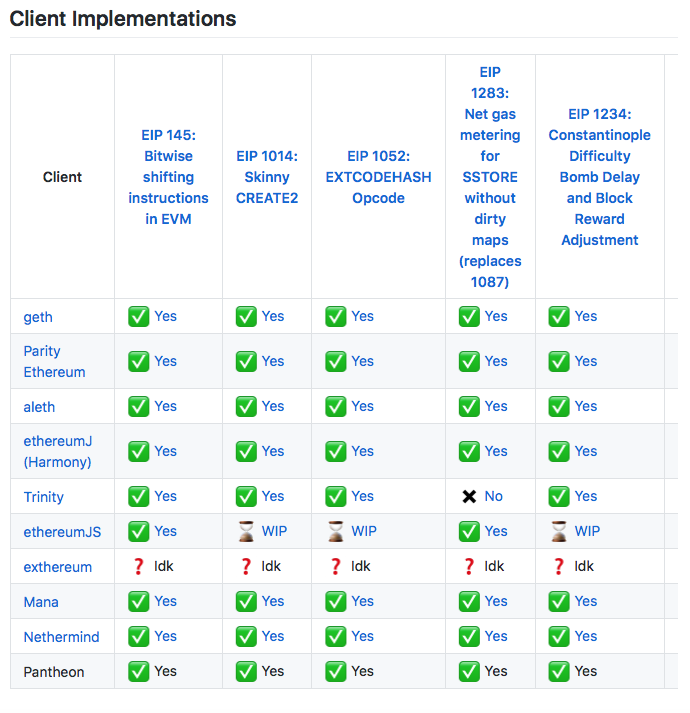690x713 pixels.
Task: Click the green checkmark for Pantheon EIP 1052
Action: point(336,672)
